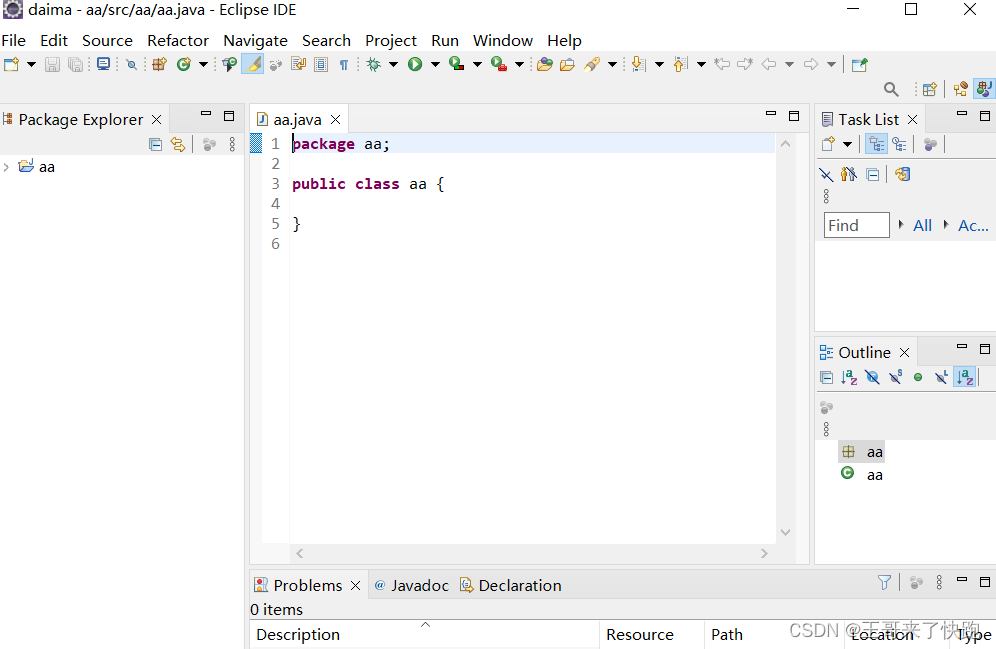Expand the aa project in Package Explorer

(8, 166)
